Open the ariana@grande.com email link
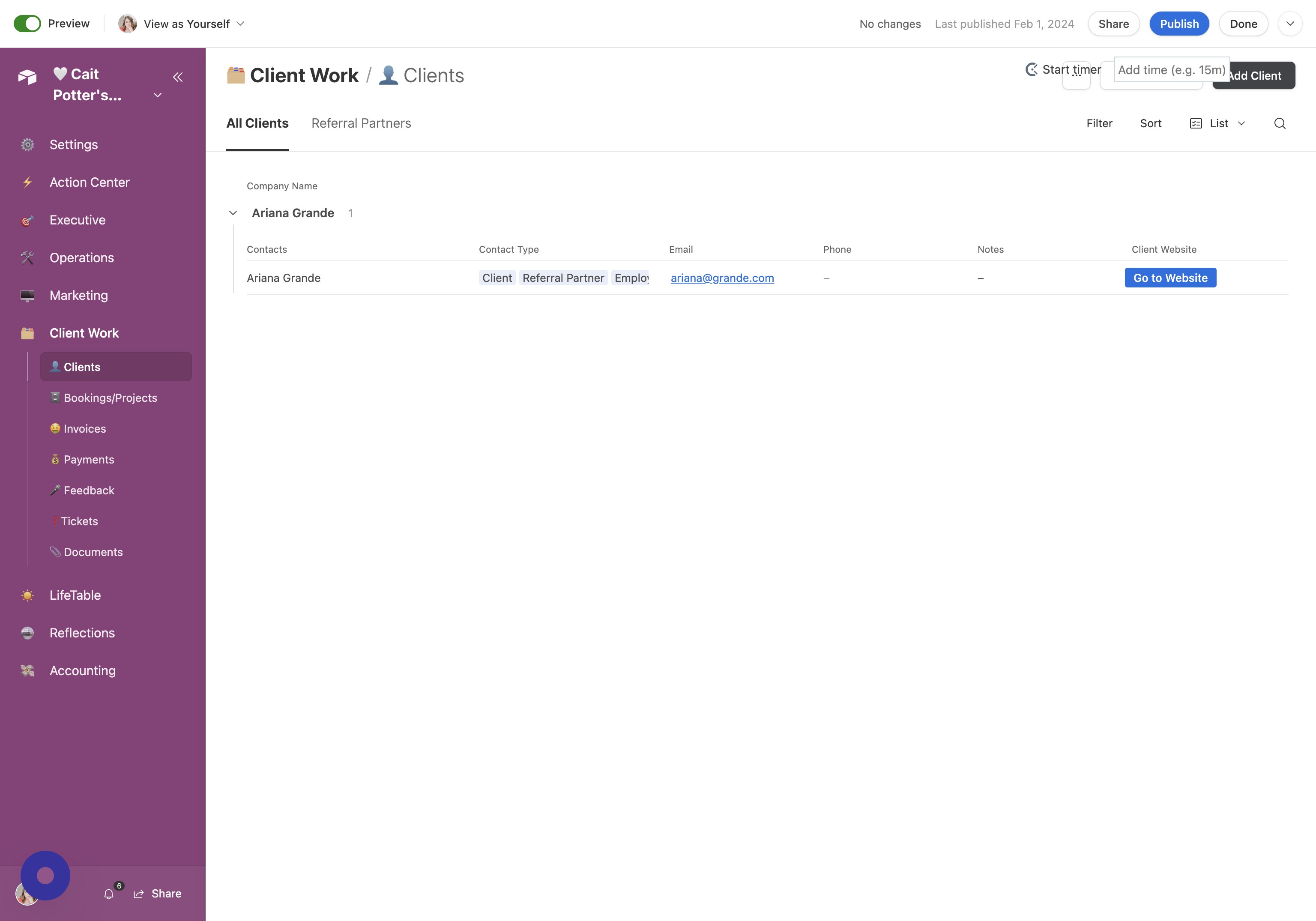The height and width of the screenshot is (921, 1316). (x=722, y=278)
